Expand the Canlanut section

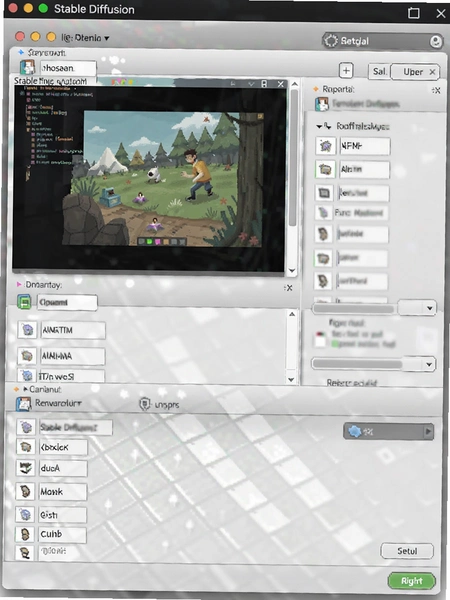26,389
